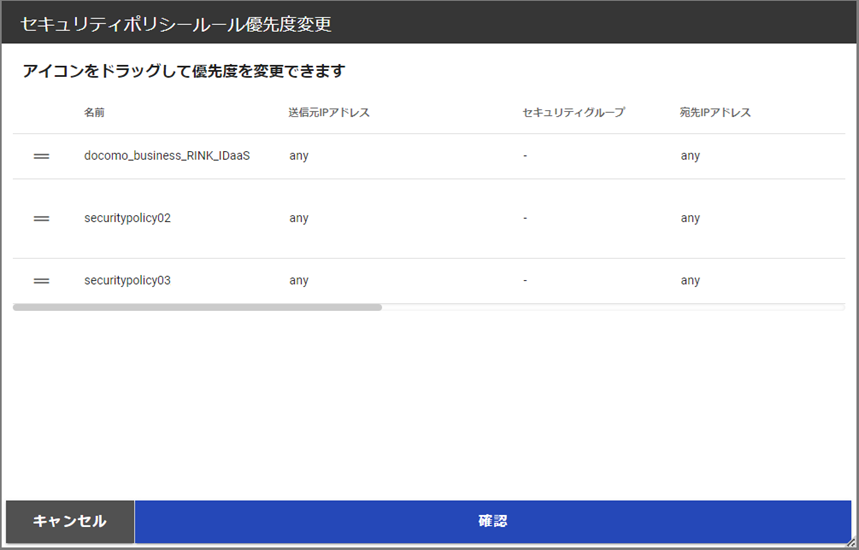Click destination IP 'any' in docomo_business_RINK_IDaaS row
The height and width of the screenshot is (550, 859).
(690, 156)
